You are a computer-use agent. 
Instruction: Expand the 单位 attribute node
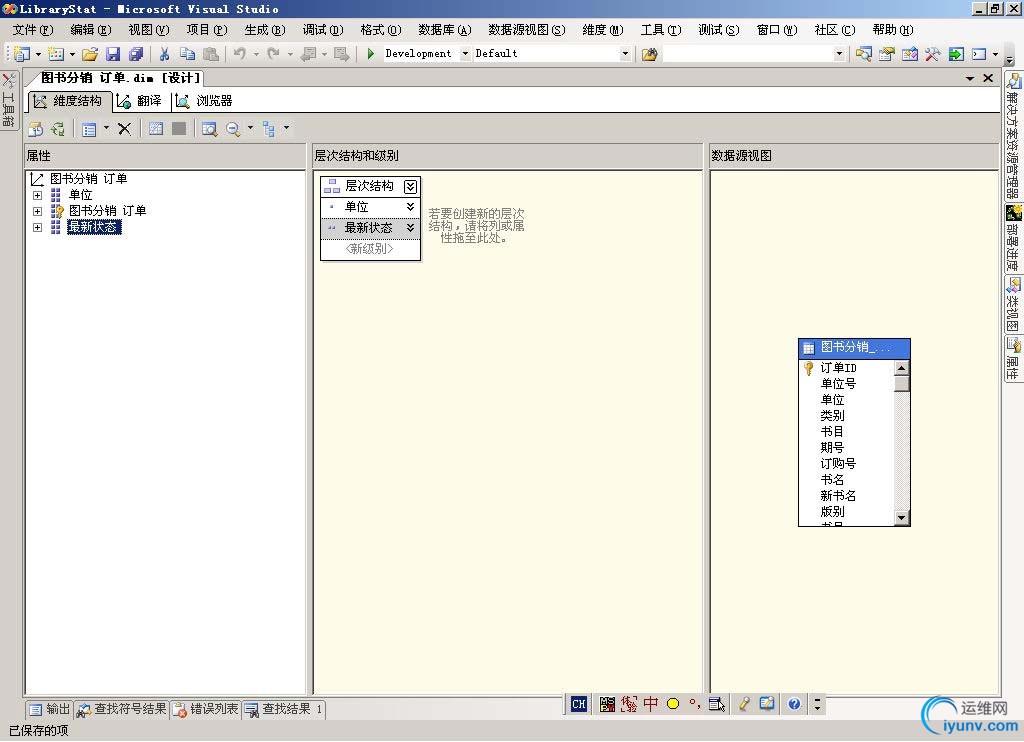pos(37,195)
